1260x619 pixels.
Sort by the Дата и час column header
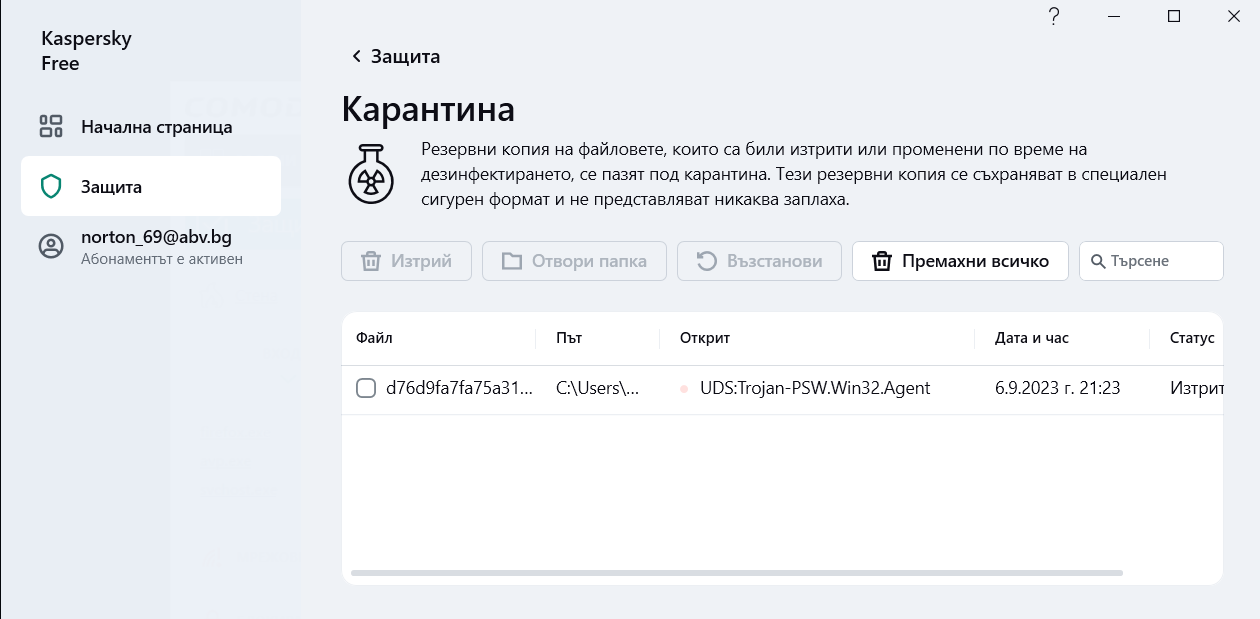[1032, 338]
